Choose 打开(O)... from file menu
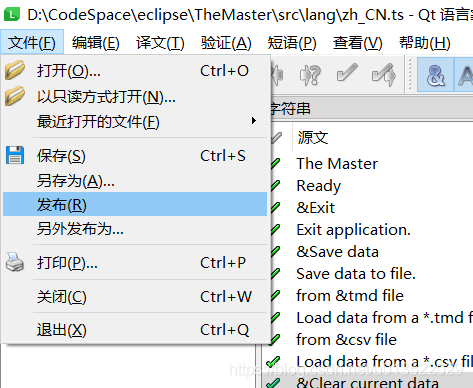The height and width of the screenshot is (388, 473). click(x=135, y=71)
